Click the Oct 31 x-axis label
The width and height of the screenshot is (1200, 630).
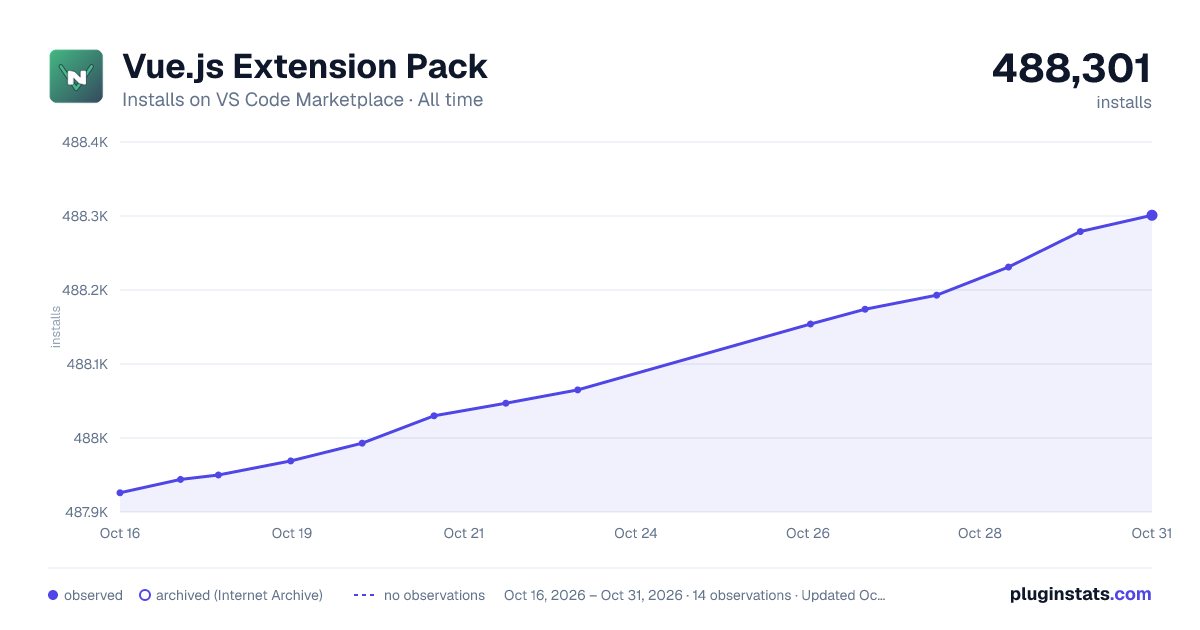click(1151, 533)
